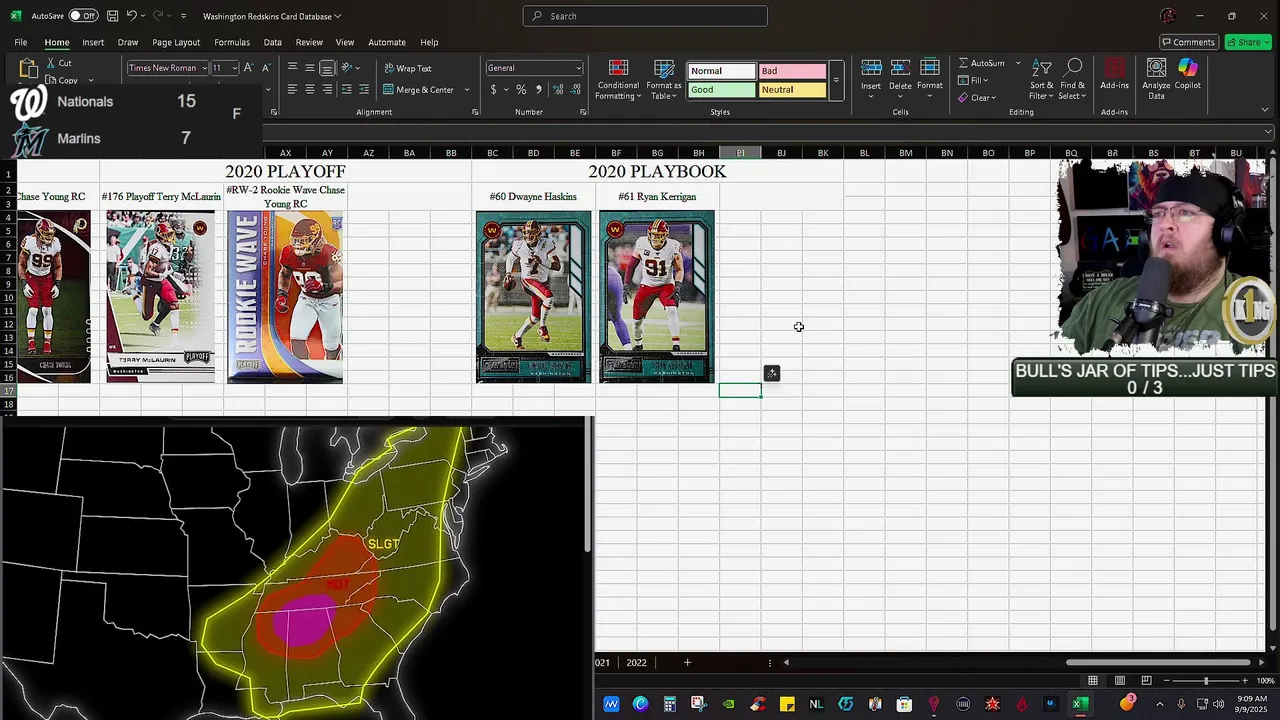Apply percent style format
This screenshot has height=720, width=1280.
521,89
